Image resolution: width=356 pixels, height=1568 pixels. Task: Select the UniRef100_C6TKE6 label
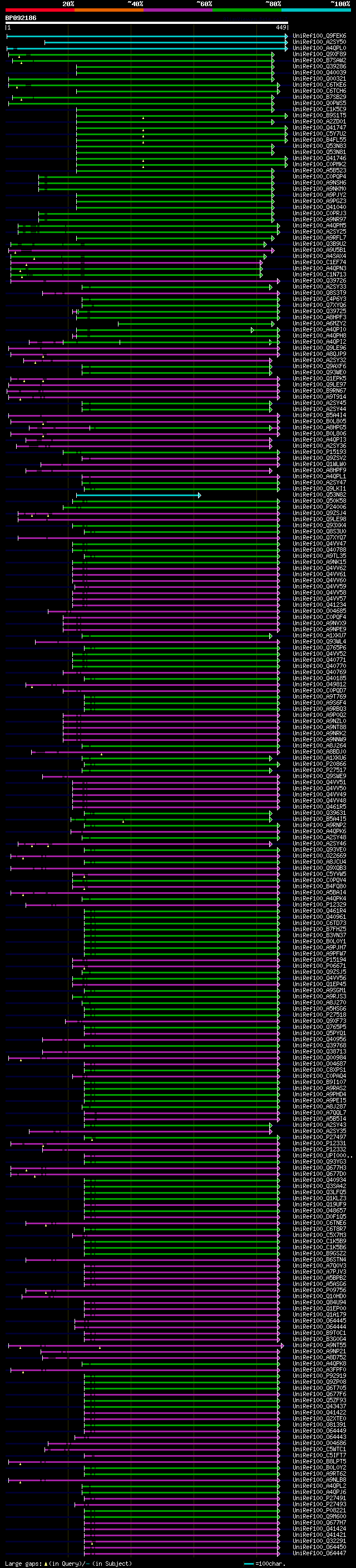[319, 85]
